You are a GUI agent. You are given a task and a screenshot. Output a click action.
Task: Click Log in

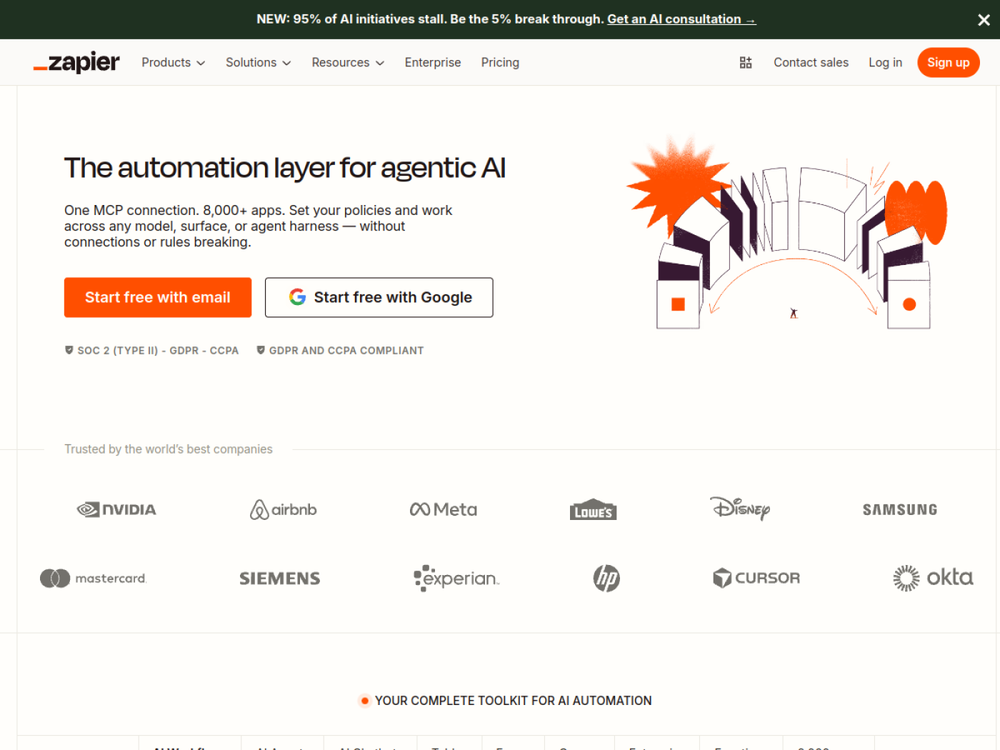(885, 62)
